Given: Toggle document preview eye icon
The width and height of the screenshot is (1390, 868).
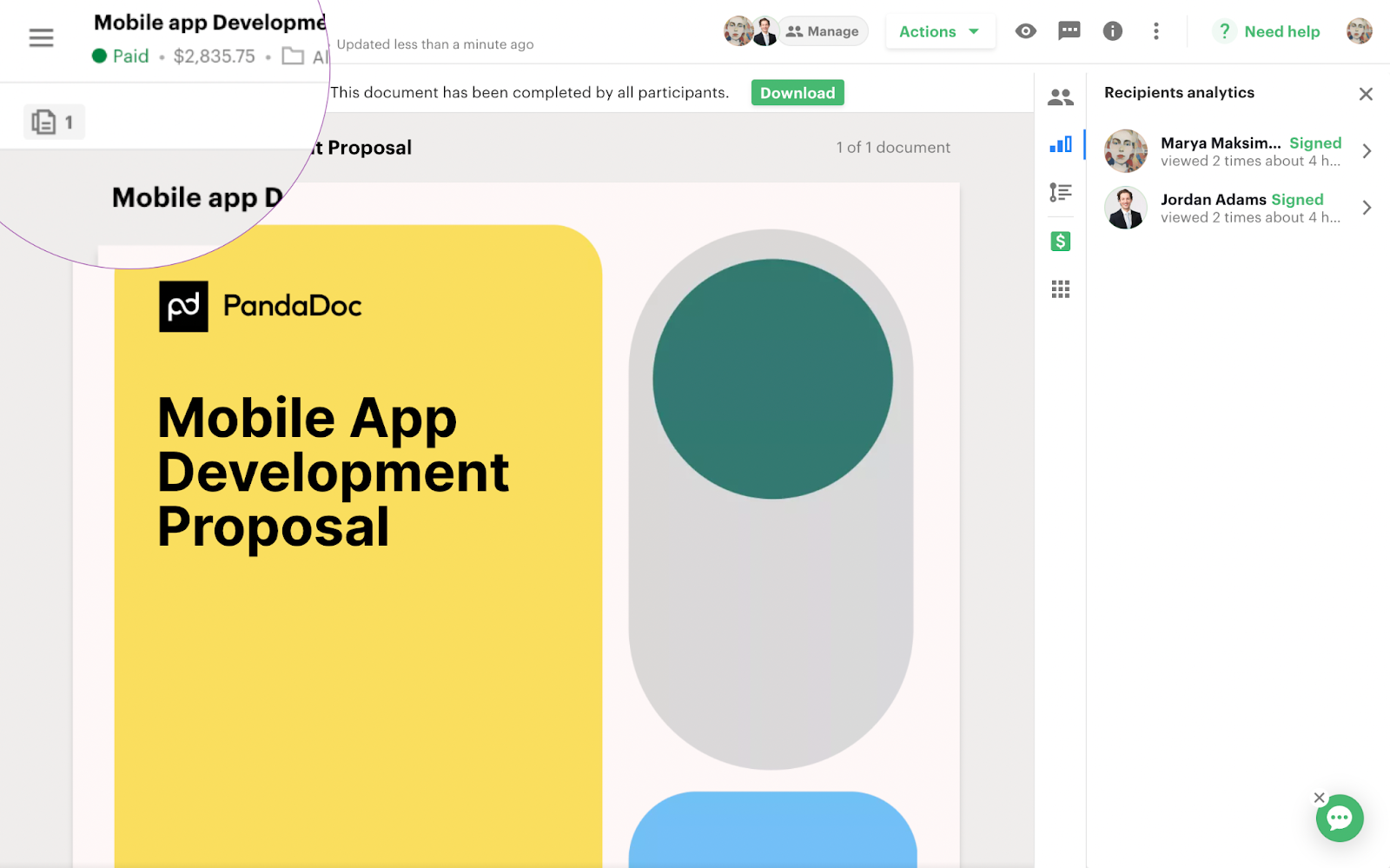Looking at the screenshot, I should 1026,31.
